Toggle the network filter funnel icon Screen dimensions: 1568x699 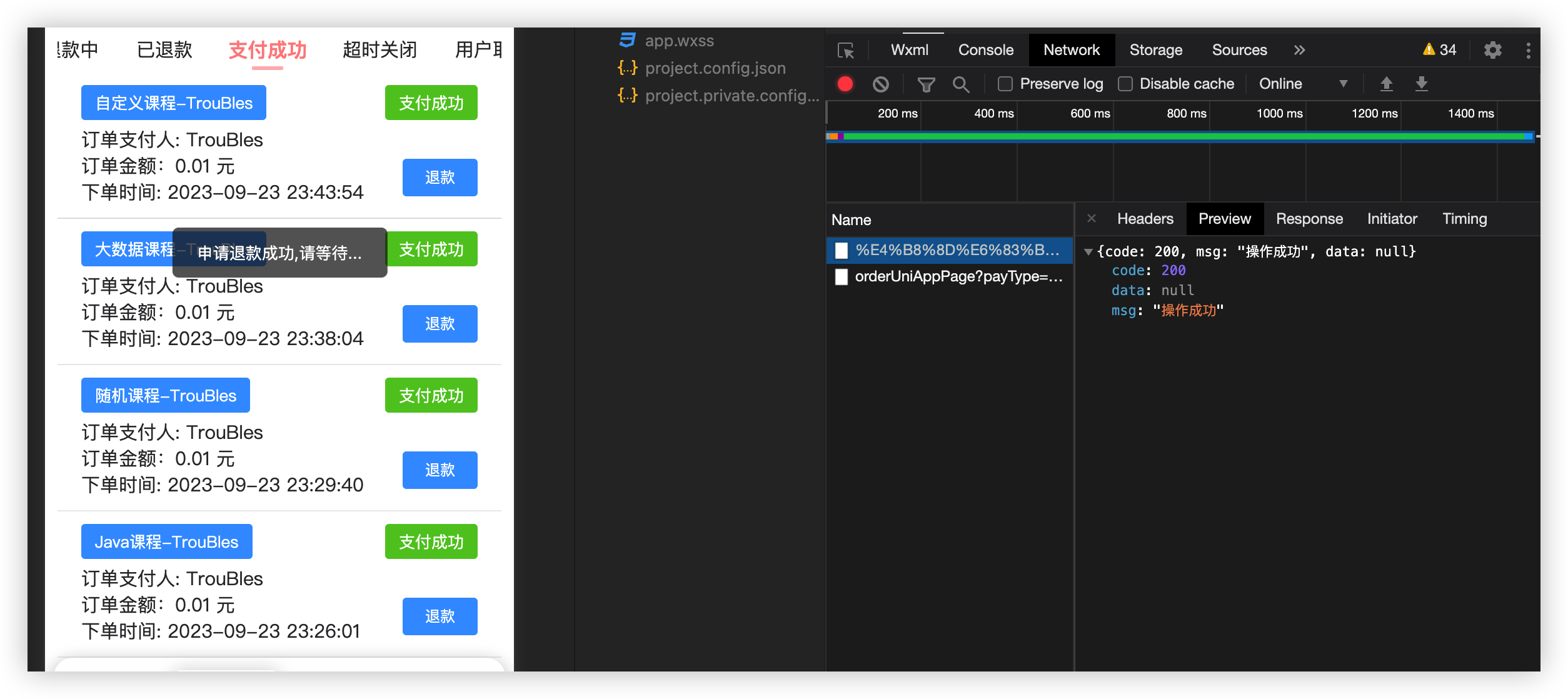click(x=926, y=84)
